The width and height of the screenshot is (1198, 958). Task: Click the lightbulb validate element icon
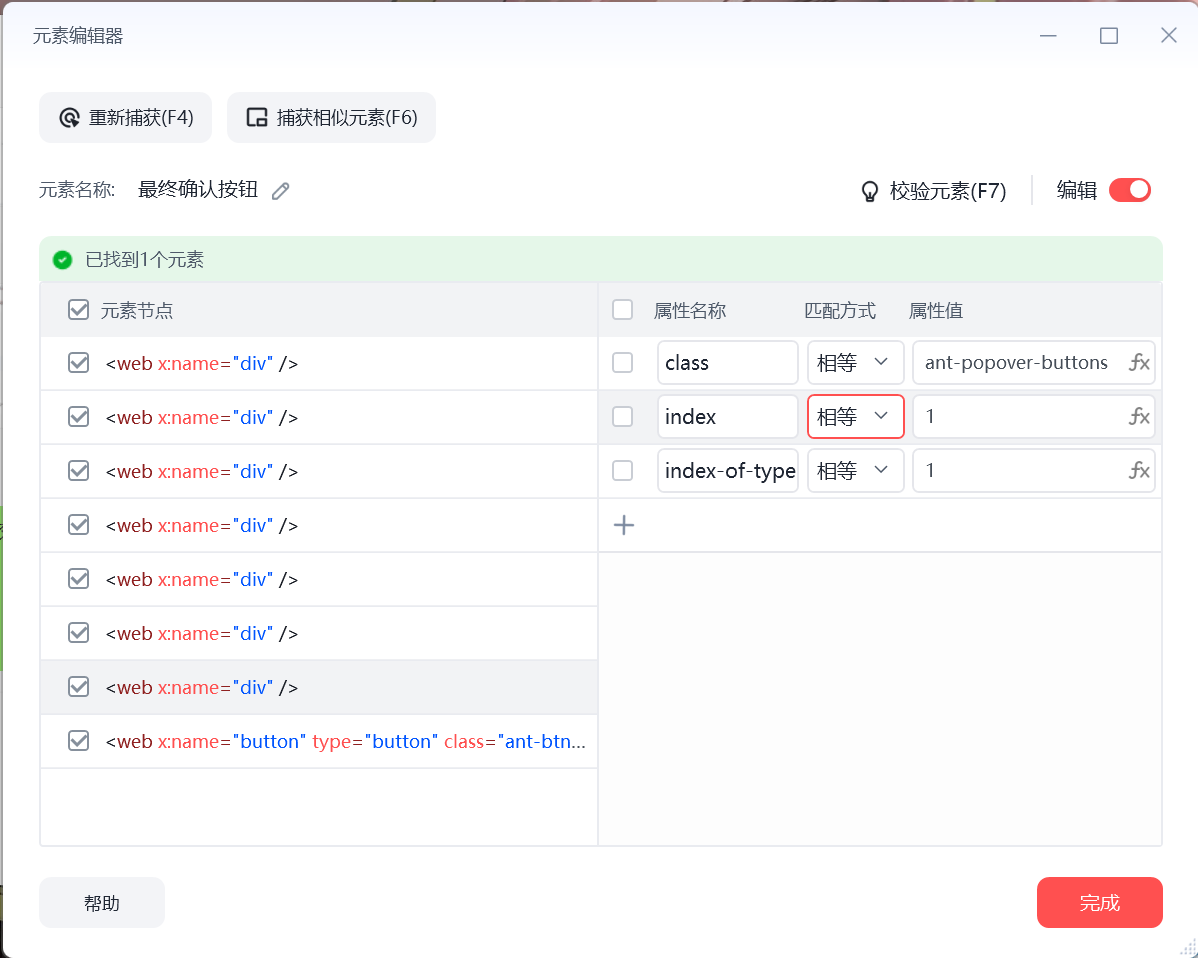[x=870, y=191]
